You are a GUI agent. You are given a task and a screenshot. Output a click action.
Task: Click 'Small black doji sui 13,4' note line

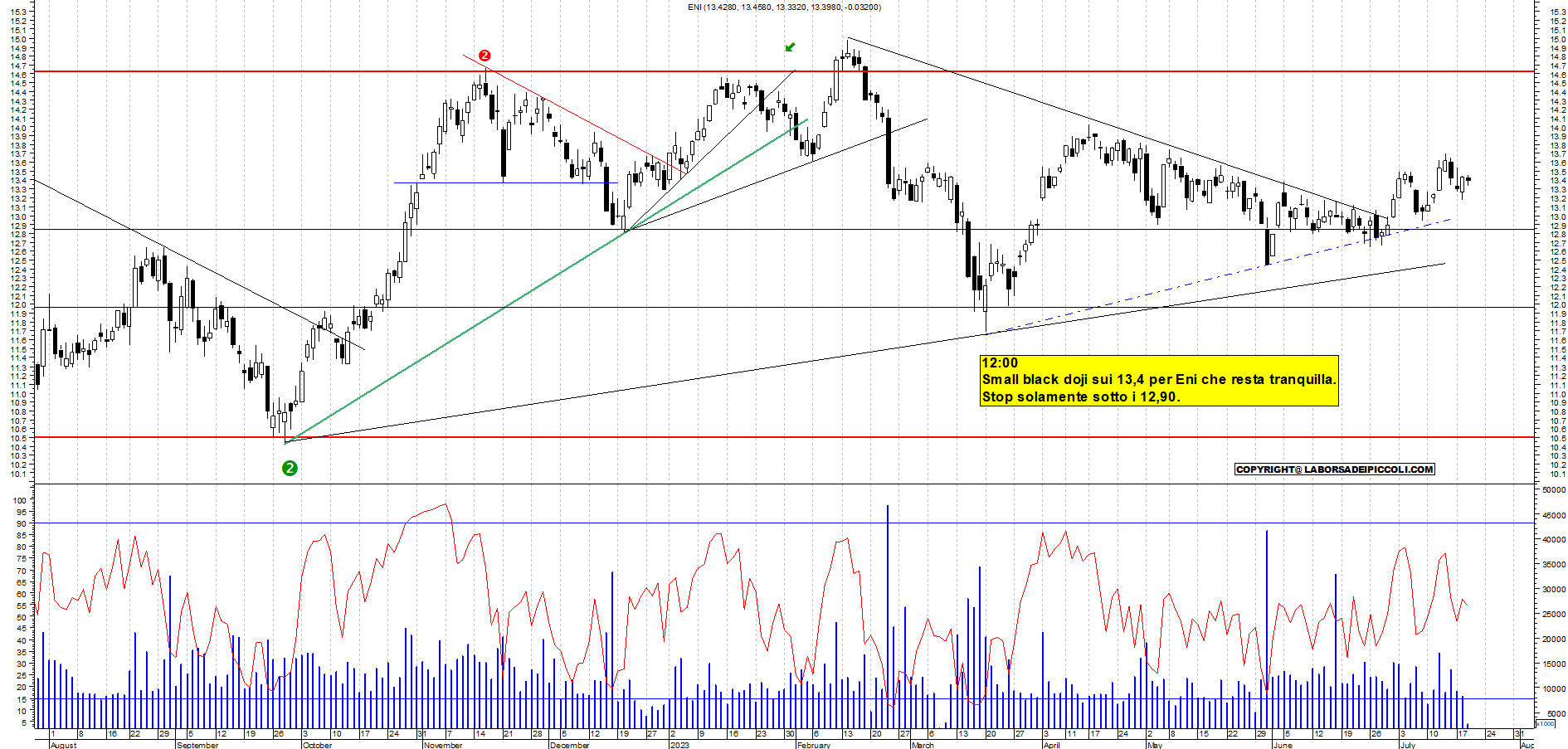click(1159, 380)
